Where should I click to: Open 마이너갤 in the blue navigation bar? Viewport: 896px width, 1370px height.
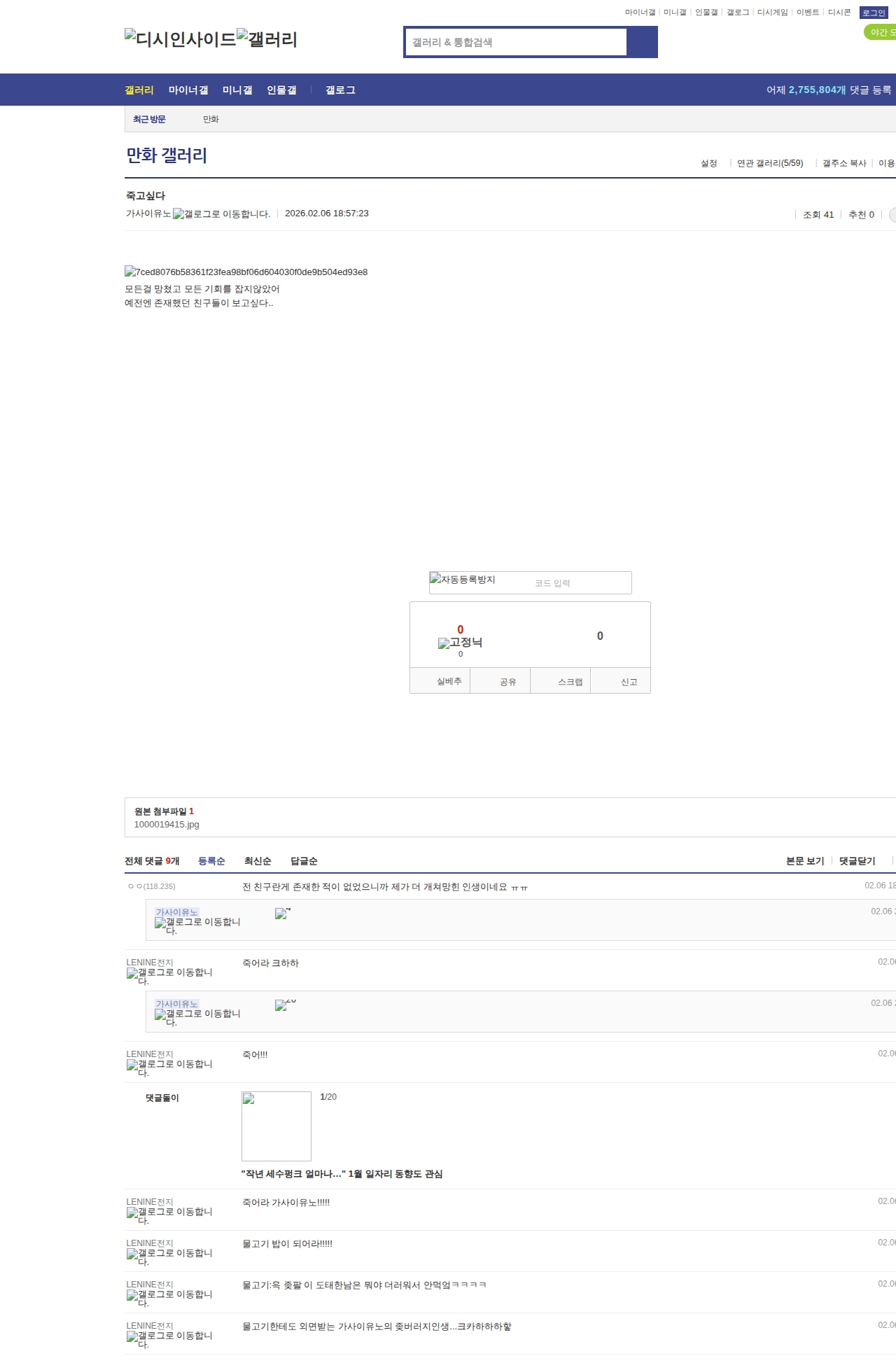coord(188,90)
